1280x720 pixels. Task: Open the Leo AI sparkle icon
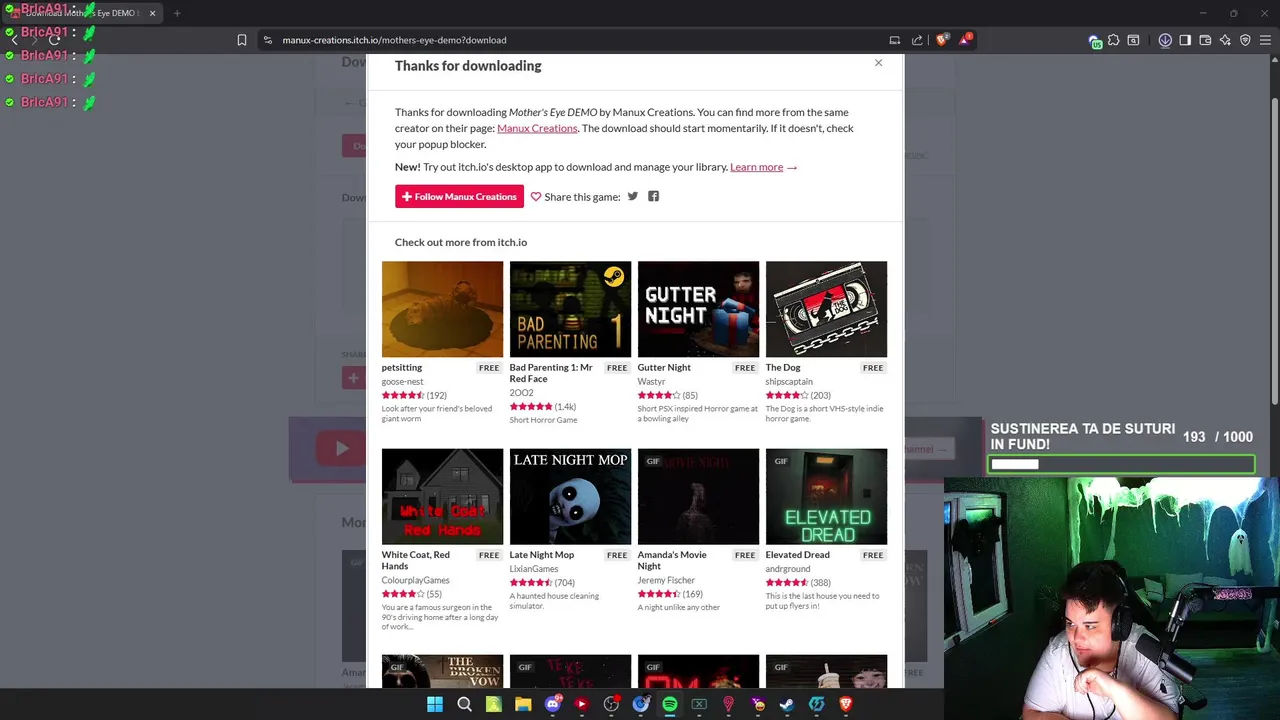(x=1225, y=40)
